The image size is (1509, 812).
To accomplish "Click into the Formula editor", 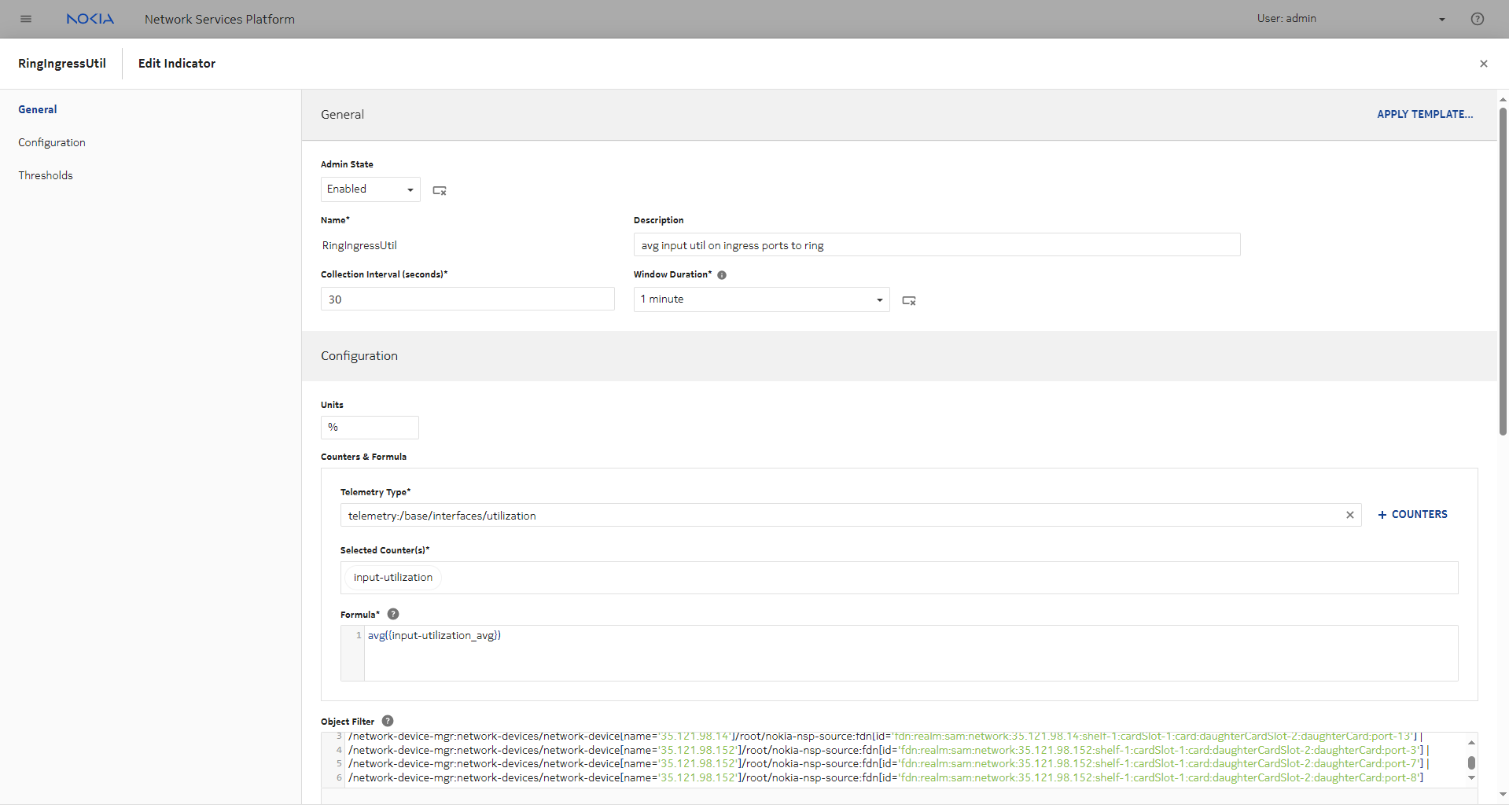I will (x=911, y=653).
